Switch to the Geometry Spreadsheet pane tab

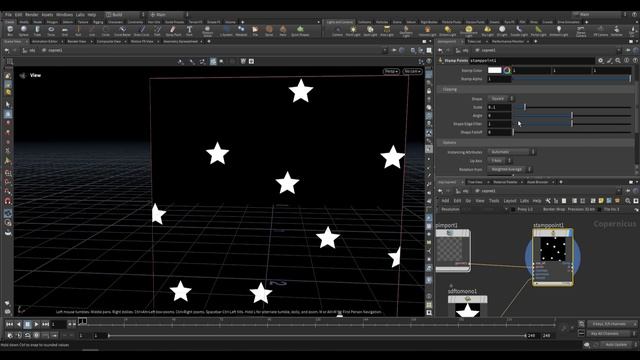coord(180,41)
